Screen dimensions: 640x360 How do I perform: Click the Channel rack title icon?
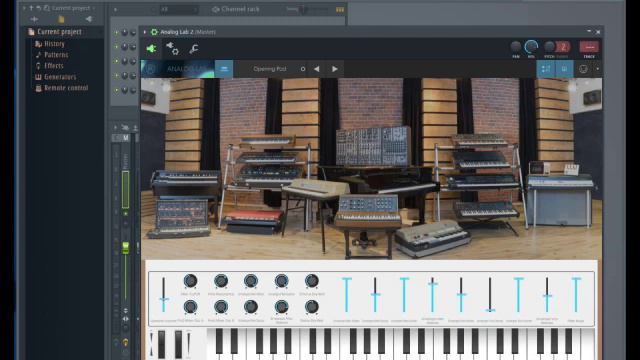216,9
